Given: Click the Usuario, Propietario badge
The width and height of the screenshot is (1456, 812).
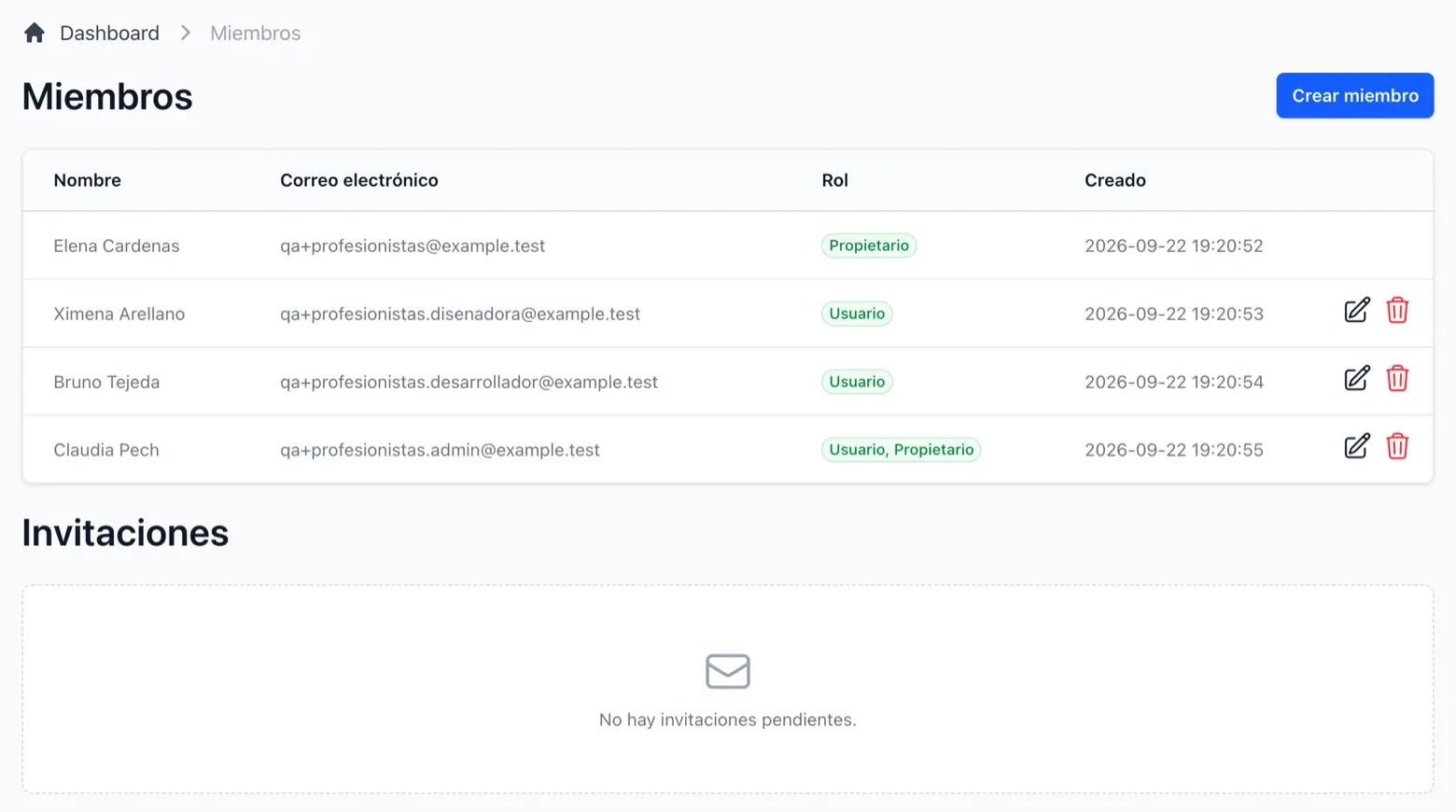Looking at the screenshot, I should tap(901, 450).
